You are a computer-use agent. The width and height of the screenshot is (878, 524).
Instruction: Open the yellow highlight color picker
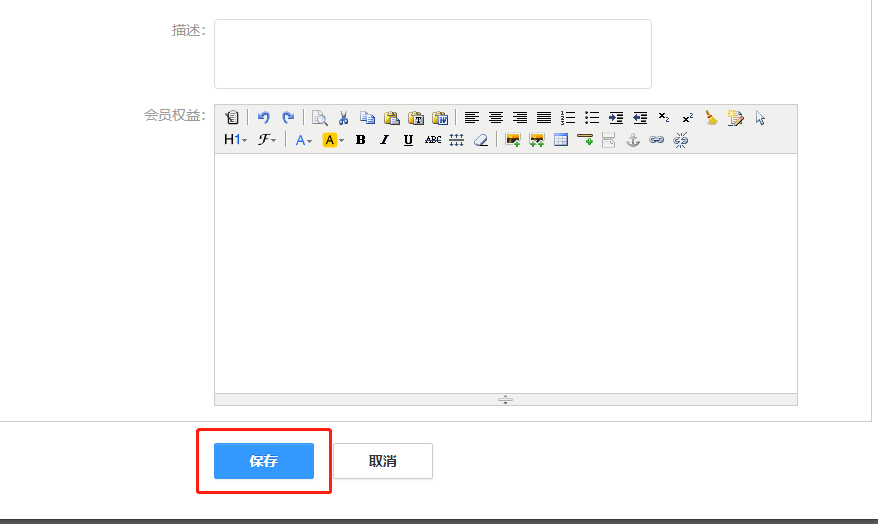tap(333, 140)
